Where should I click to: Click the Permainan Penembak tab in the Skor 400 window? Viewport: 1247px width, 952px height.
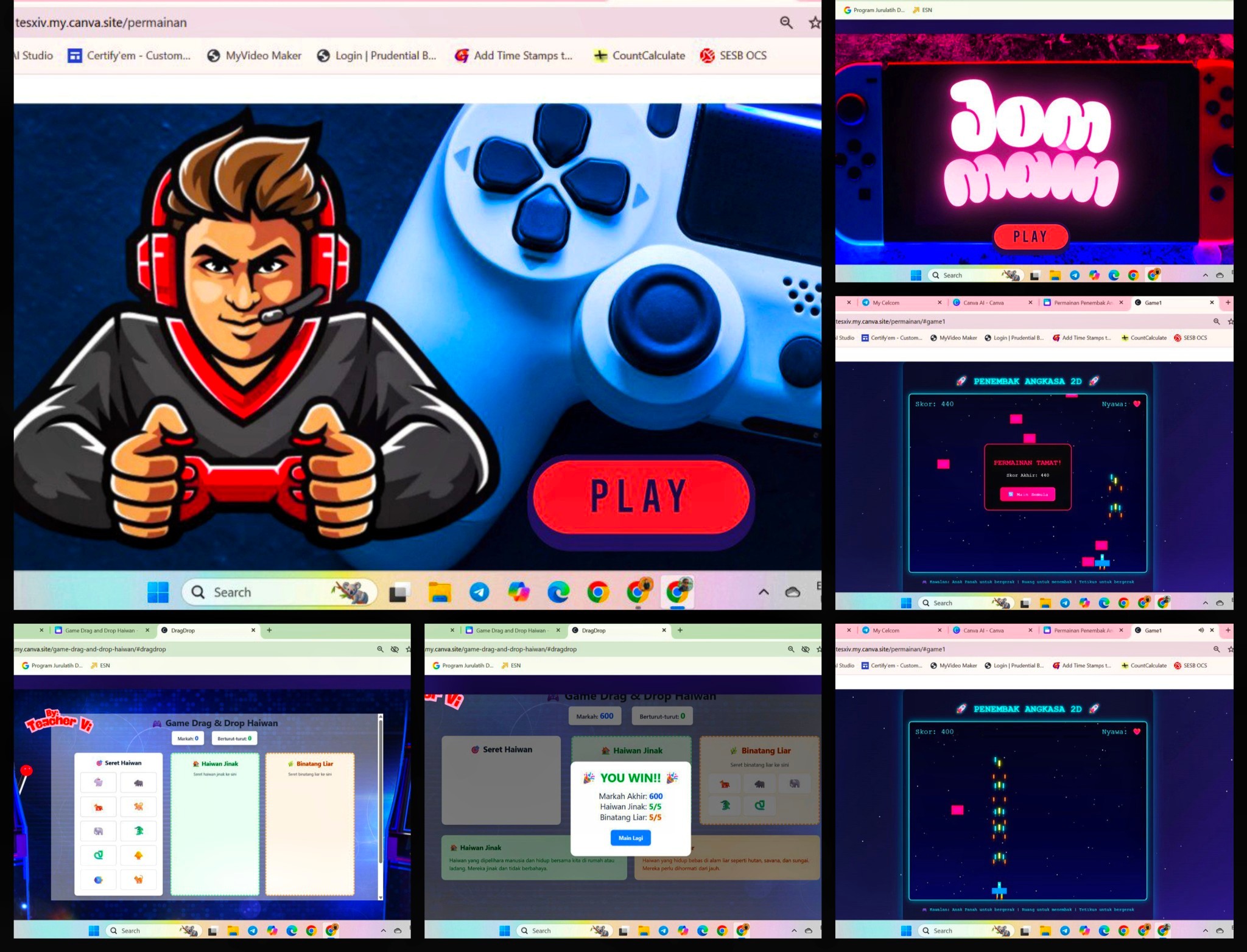(x=1083, y=631)
